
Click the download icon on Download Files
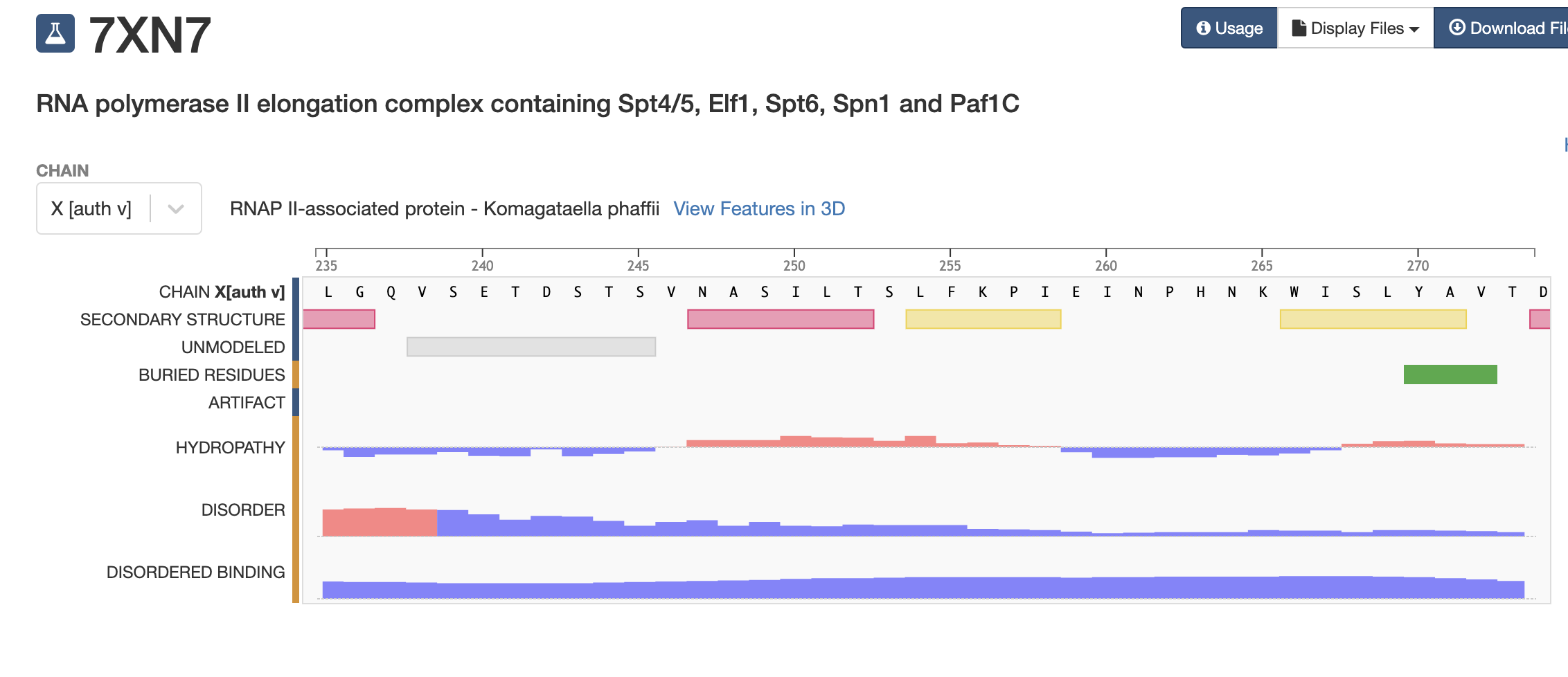[1456, 27]
